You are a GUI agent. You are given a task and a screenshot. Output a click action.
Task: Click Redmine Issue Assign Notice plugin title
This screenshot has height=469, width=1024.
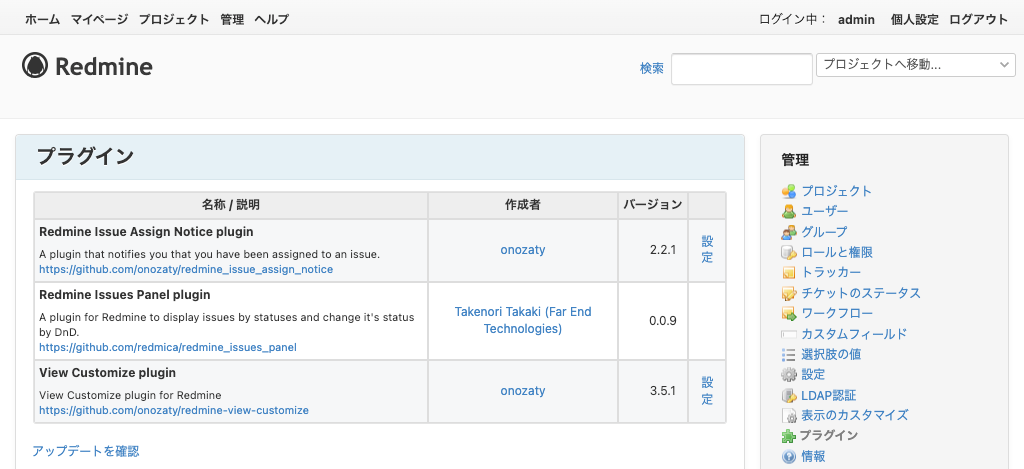(x=146, y=232)
